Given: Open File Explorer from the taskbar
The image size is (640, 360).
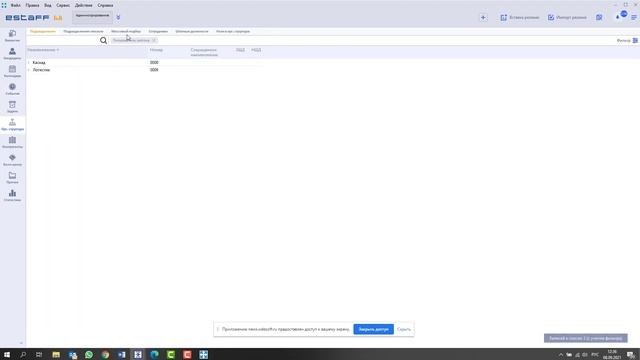Looking at the screenshot, I should [x=56, y=354].
